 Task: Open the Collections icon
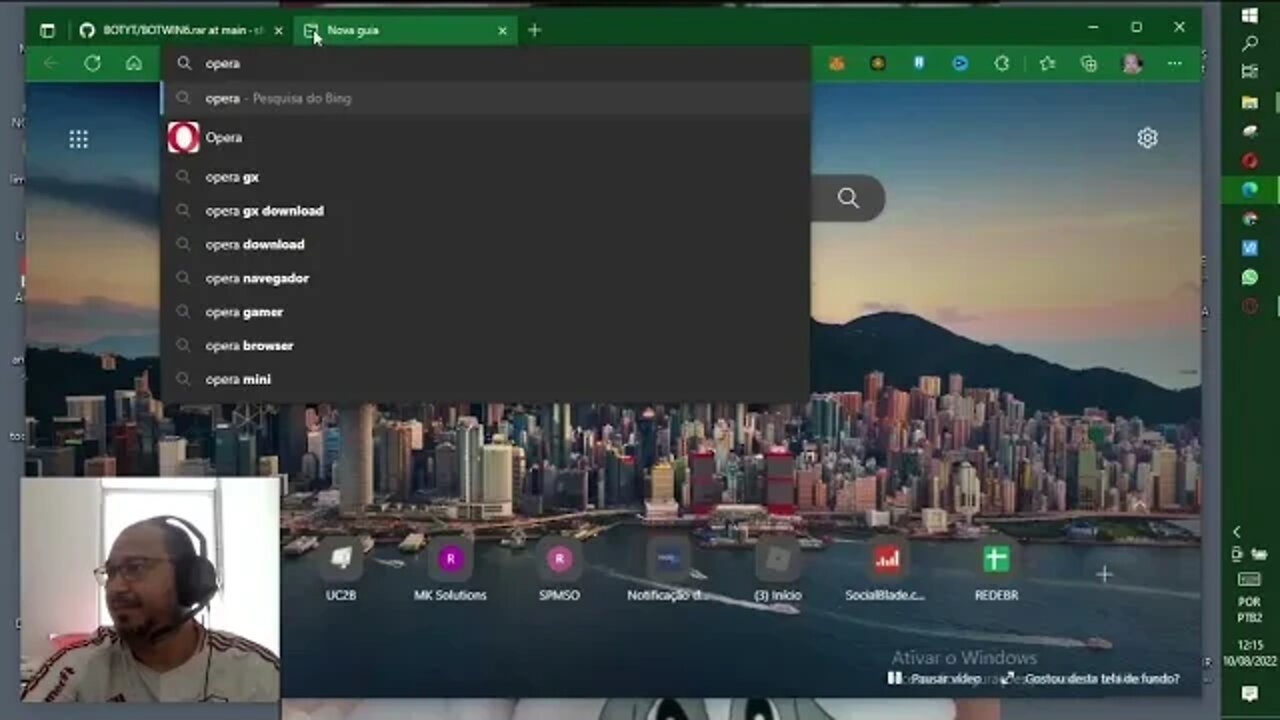[x=1089, y=63]
